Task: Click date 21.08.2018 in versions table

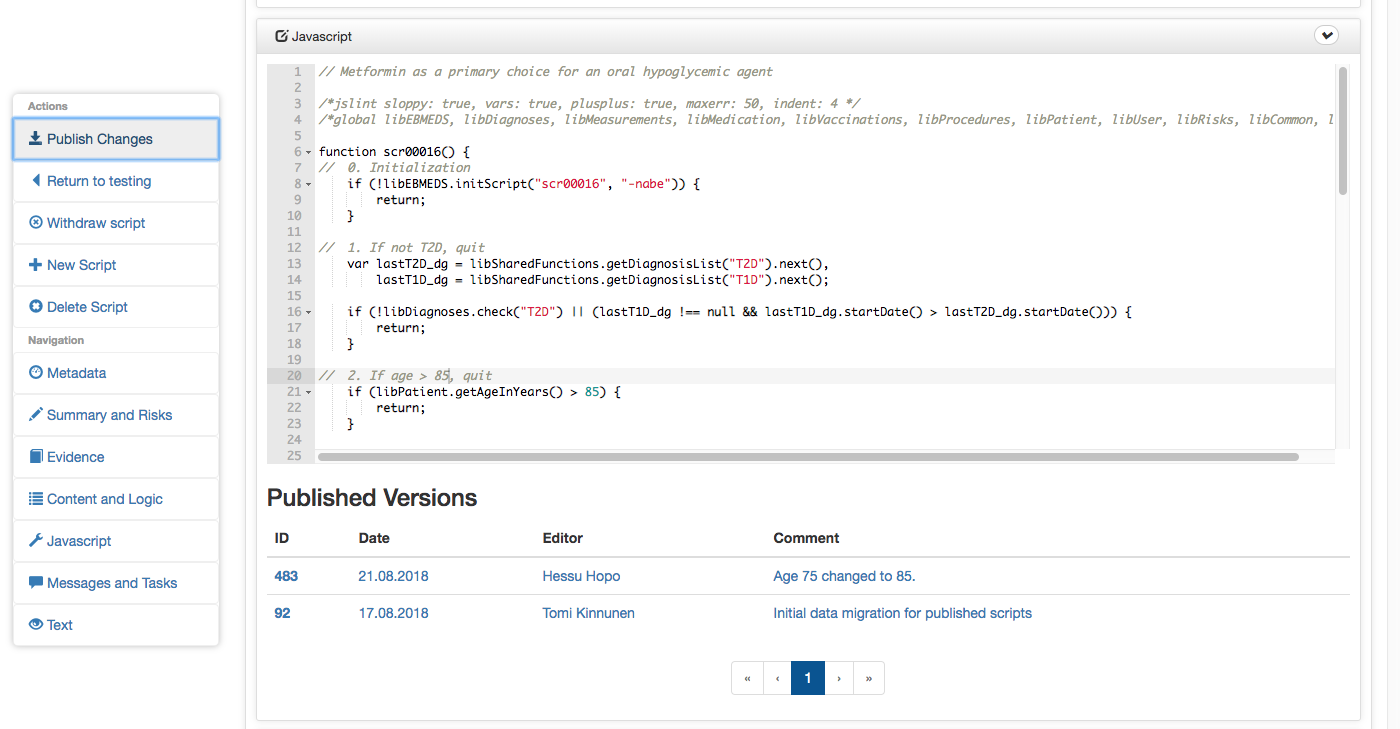Action: (x=393, y=576)
